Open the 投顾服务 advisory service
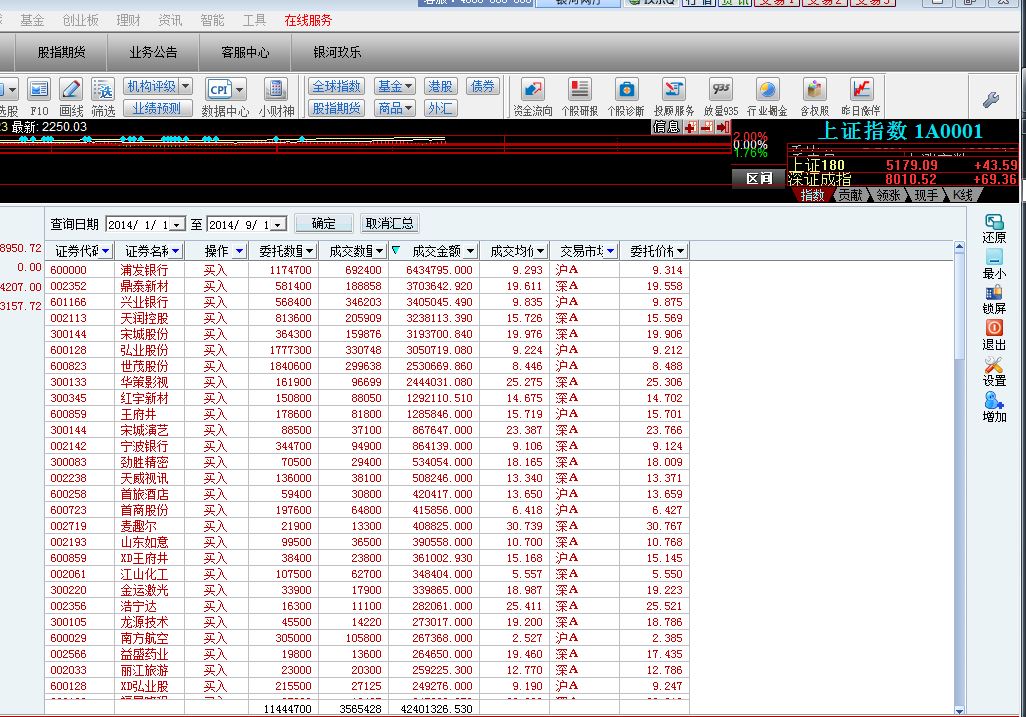The height and width of the screenshot is (717, 1026). (x=672, y=92)
